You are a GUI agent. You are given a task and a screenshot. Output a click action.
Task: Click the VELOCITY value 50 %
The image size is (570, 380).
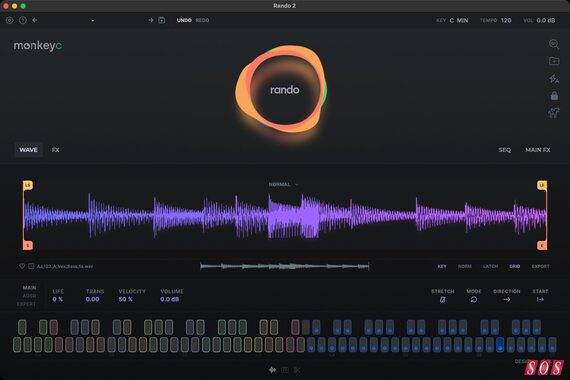[126, 299]
